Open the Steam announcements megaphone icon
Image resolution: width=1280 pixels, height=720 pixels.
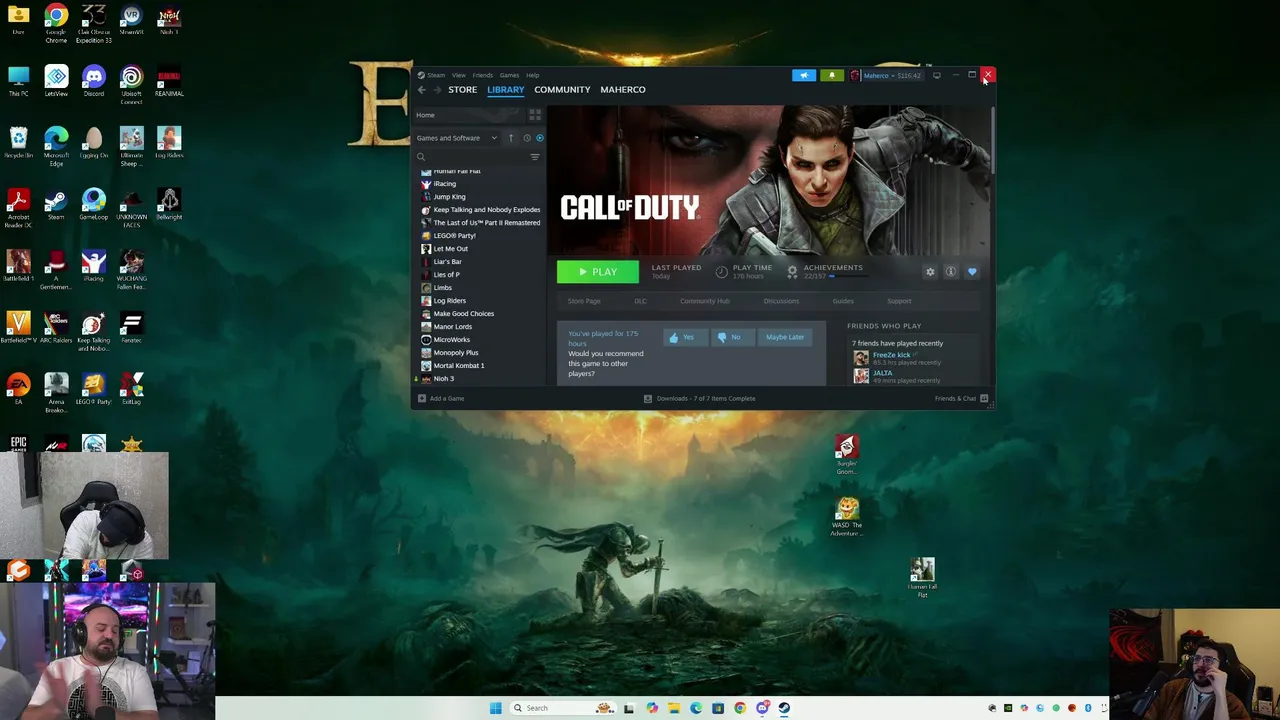coord(804,75)
